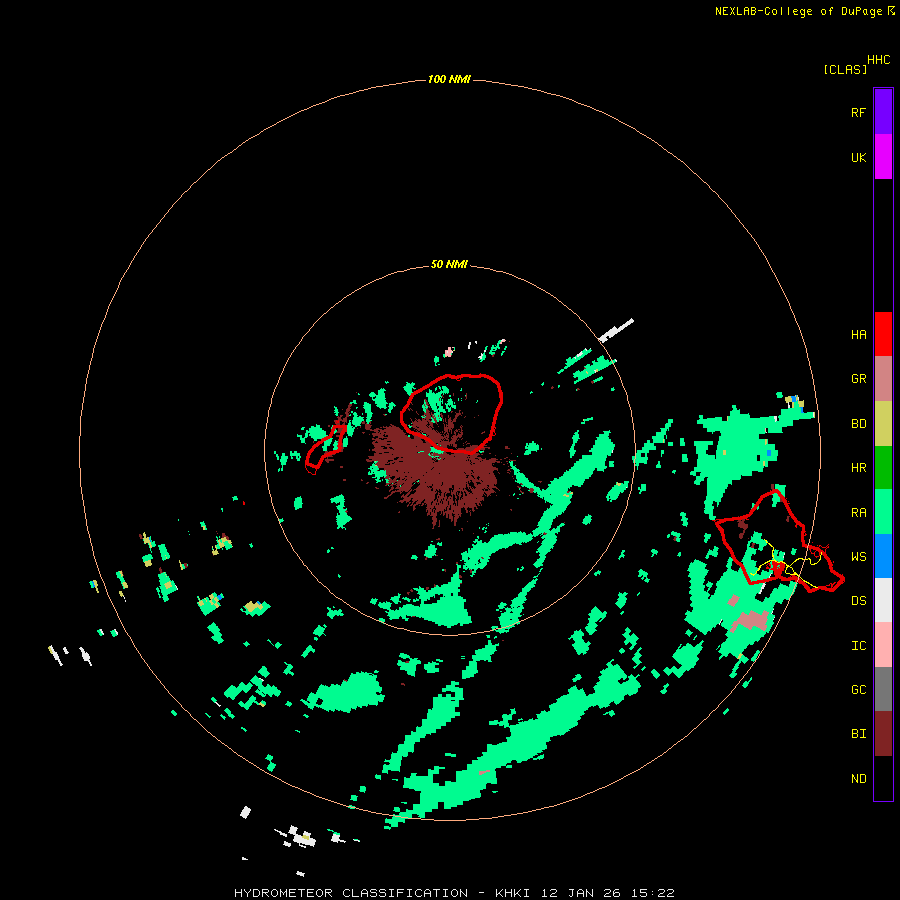Click the RF purple legend swatch
The image size is (900, 900).
click(883, 112)
